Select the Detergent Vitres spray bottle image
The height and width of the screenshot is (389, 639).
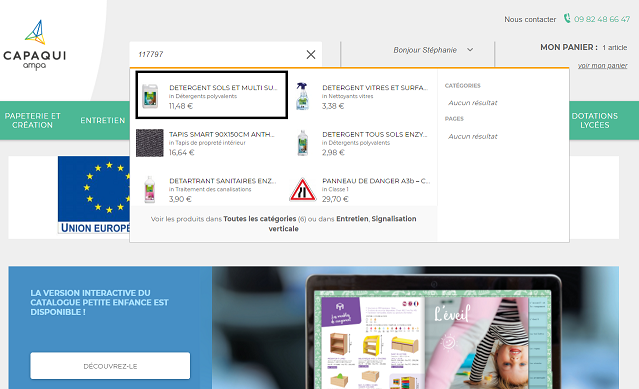coord(302,97)
